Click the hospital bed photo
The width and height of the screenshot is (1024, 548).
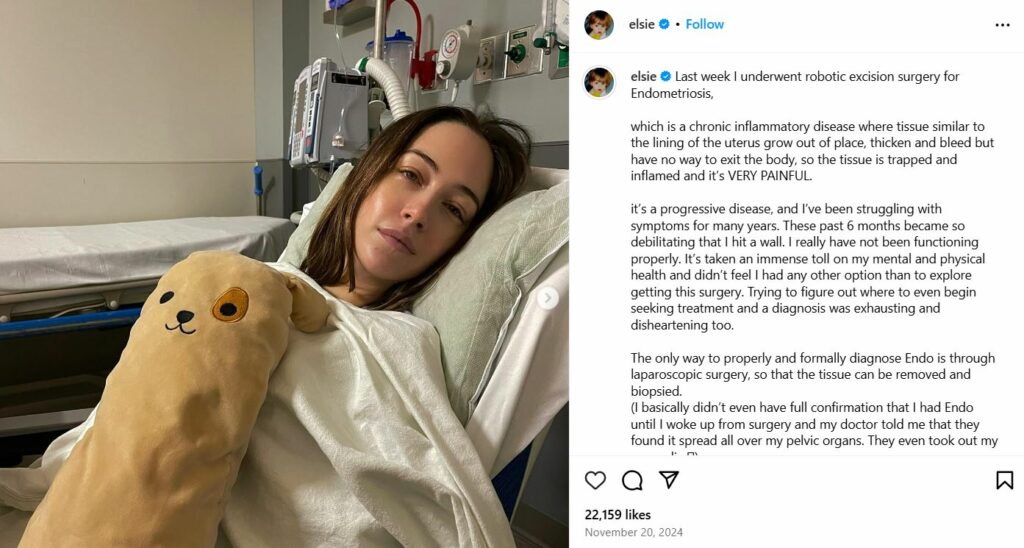[284, 274]
